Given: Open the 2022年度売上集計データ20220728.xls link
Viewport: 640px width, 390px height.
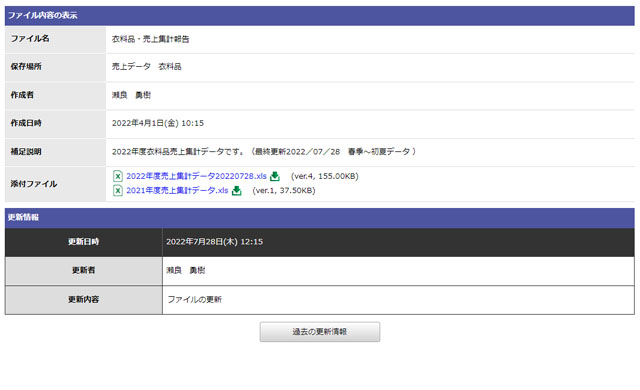Looking at the screenshot, I should [196, 176].
